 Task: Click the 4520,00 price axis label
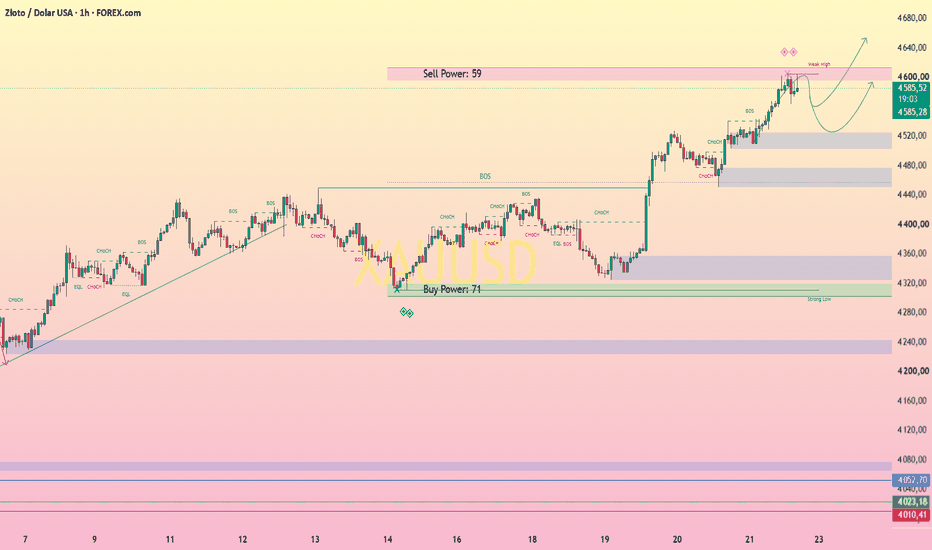pos(912,136)
